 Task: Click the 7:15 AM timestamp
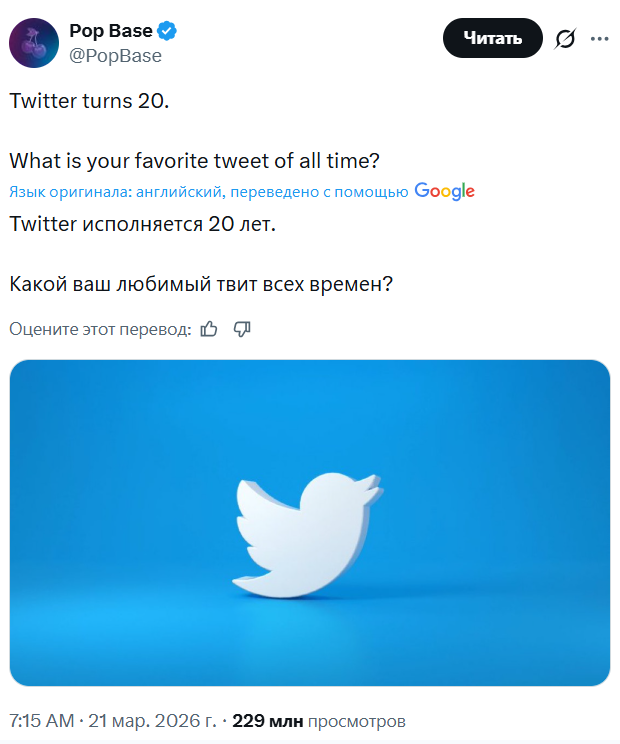pyautogui.click(x=41, y=720)
